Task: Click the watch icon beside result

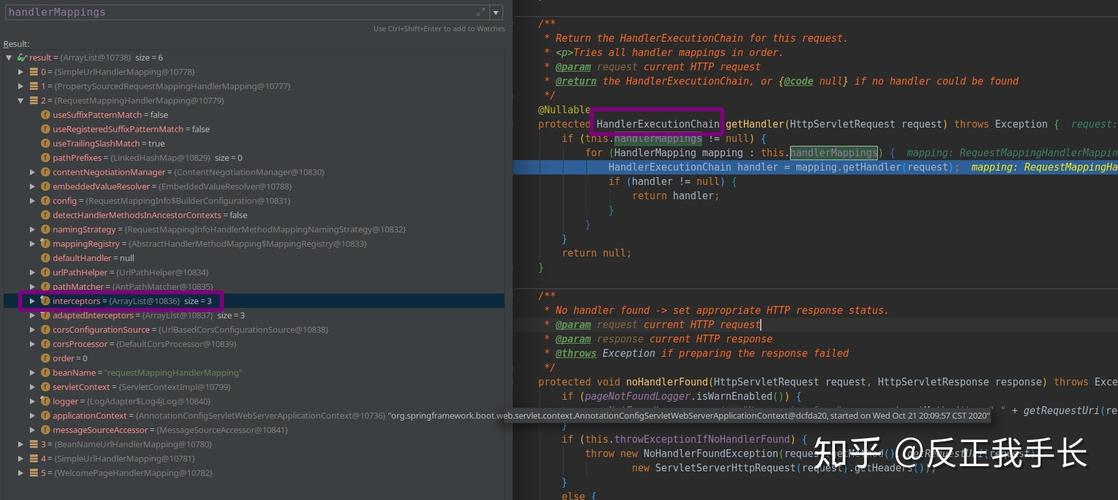Action: click(21, 57)
